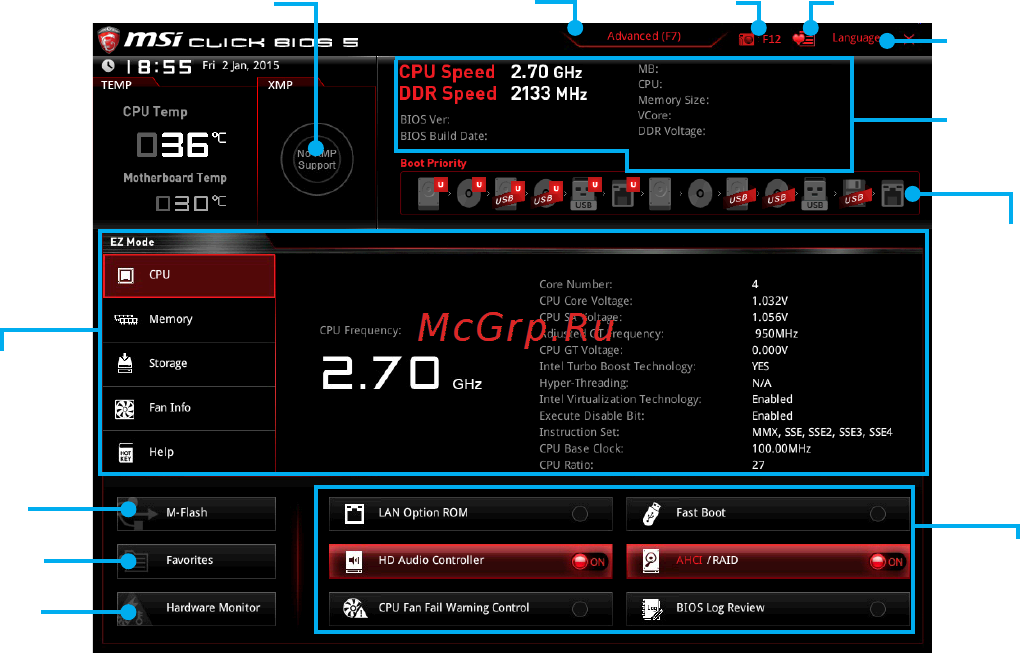The image size is (1020, 653).
Task: Select legacy CD/DVD boot device icon
Action: (700, 193)
